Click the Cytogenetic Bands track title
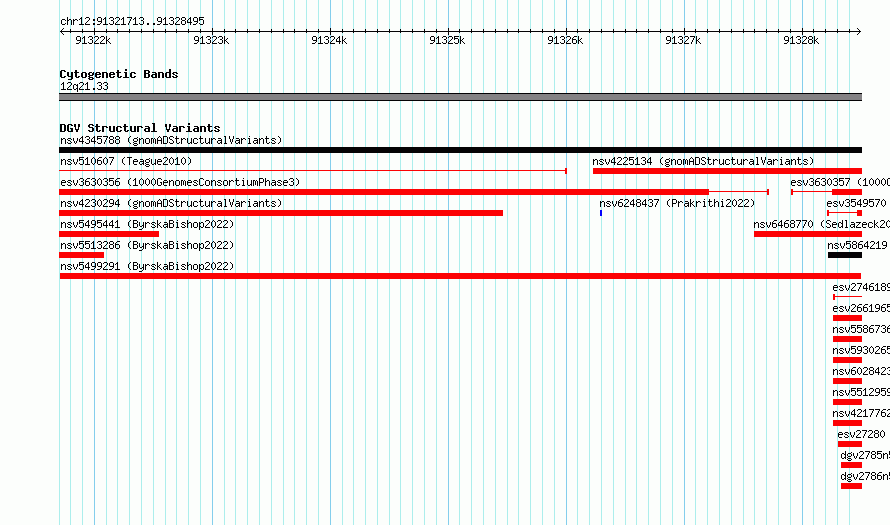 pyautogui.click(x=119, y=74)
